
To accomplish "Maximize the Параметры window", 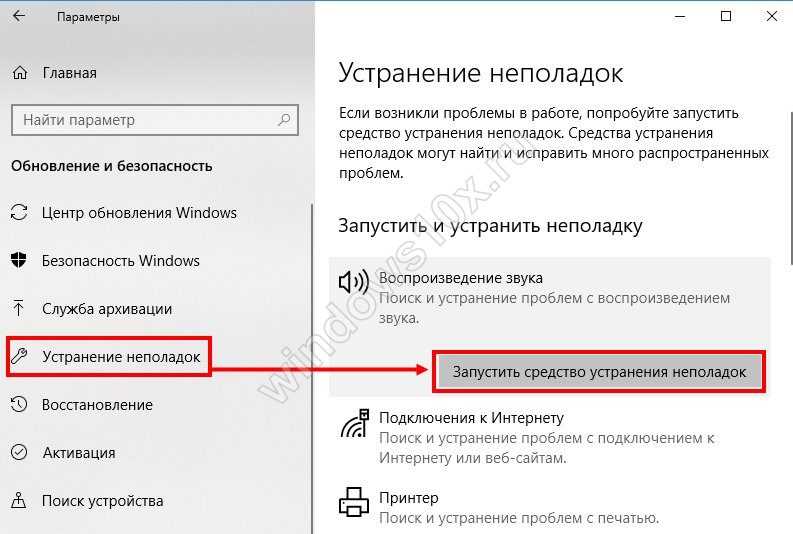I will pos(726,17).
